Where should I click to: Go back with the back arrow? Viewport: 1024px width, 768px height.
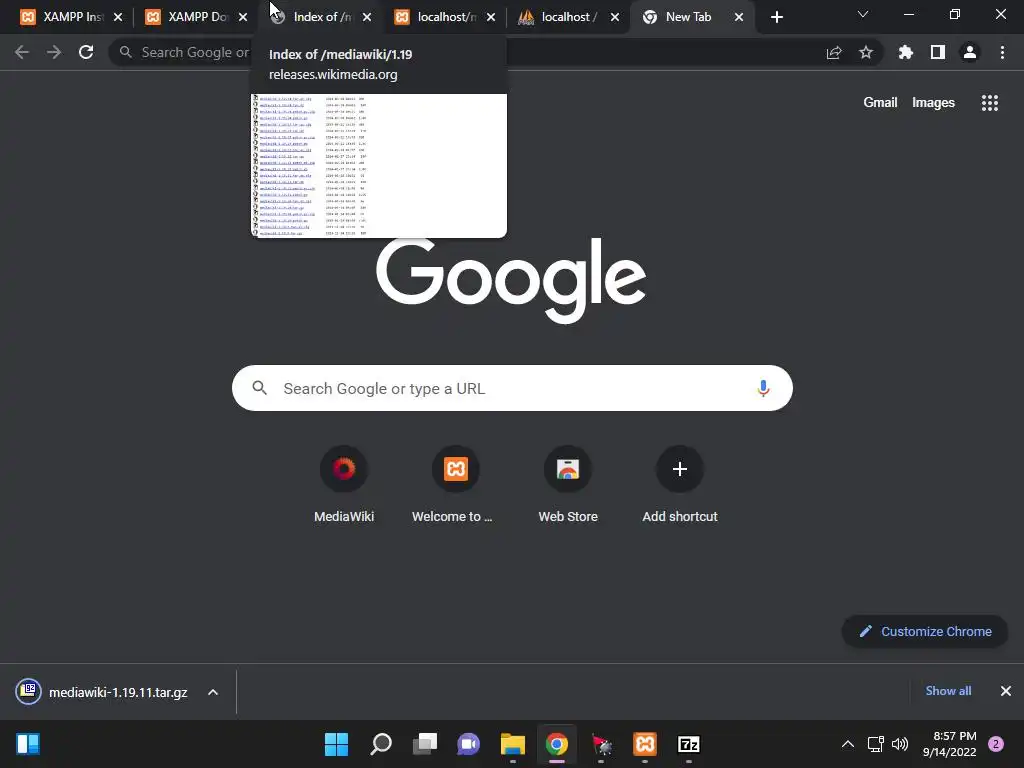pos(22,52)
